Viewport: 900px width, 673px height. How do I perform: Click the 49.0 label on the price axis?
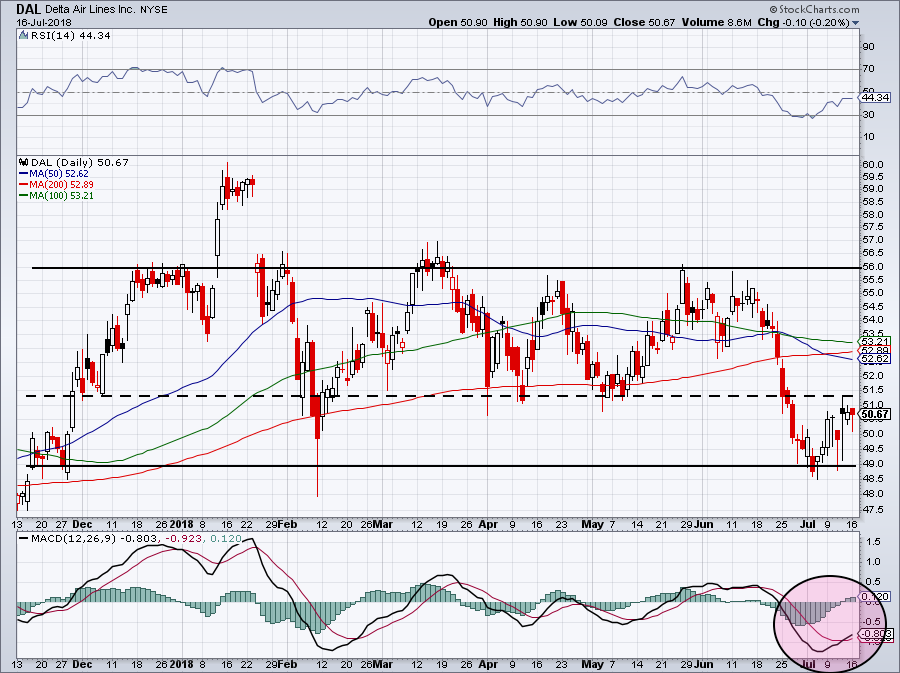point(873,464)
